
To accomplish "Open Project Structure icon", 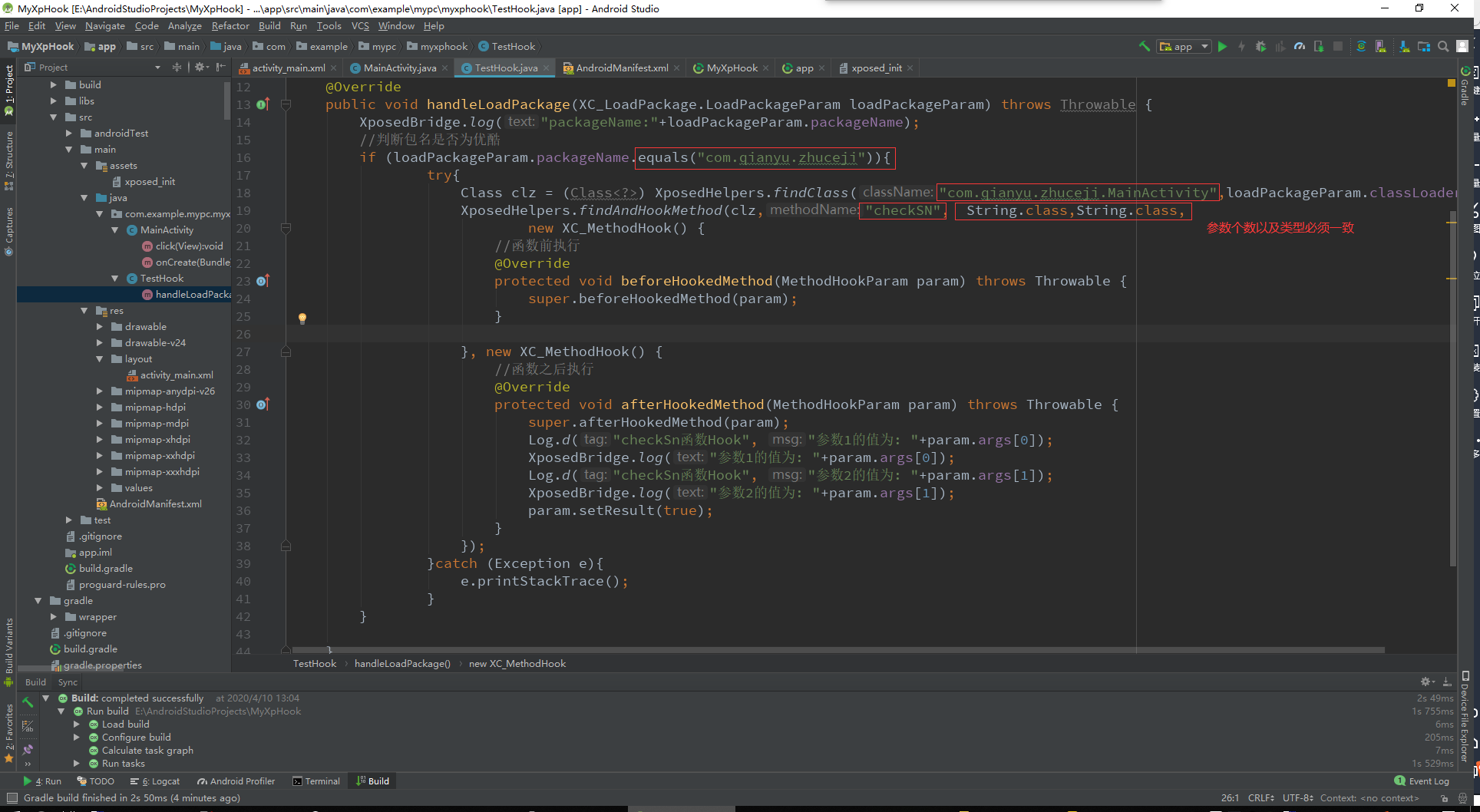I will pyautogui.click(x=1424, y=47).
